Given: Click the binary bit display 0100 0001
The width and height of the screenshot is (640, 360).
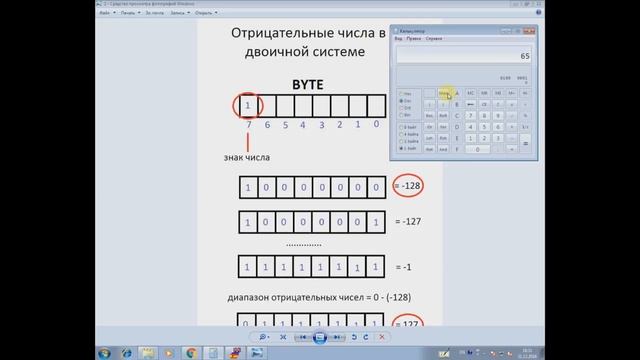Looking at the screenshot, I should tap(513, 78).
